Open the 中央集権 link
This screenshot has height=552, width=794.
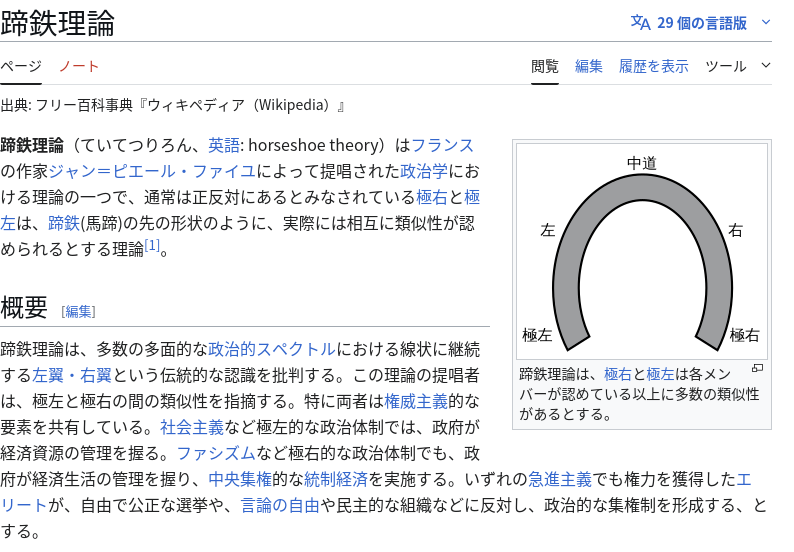[240, 479]
